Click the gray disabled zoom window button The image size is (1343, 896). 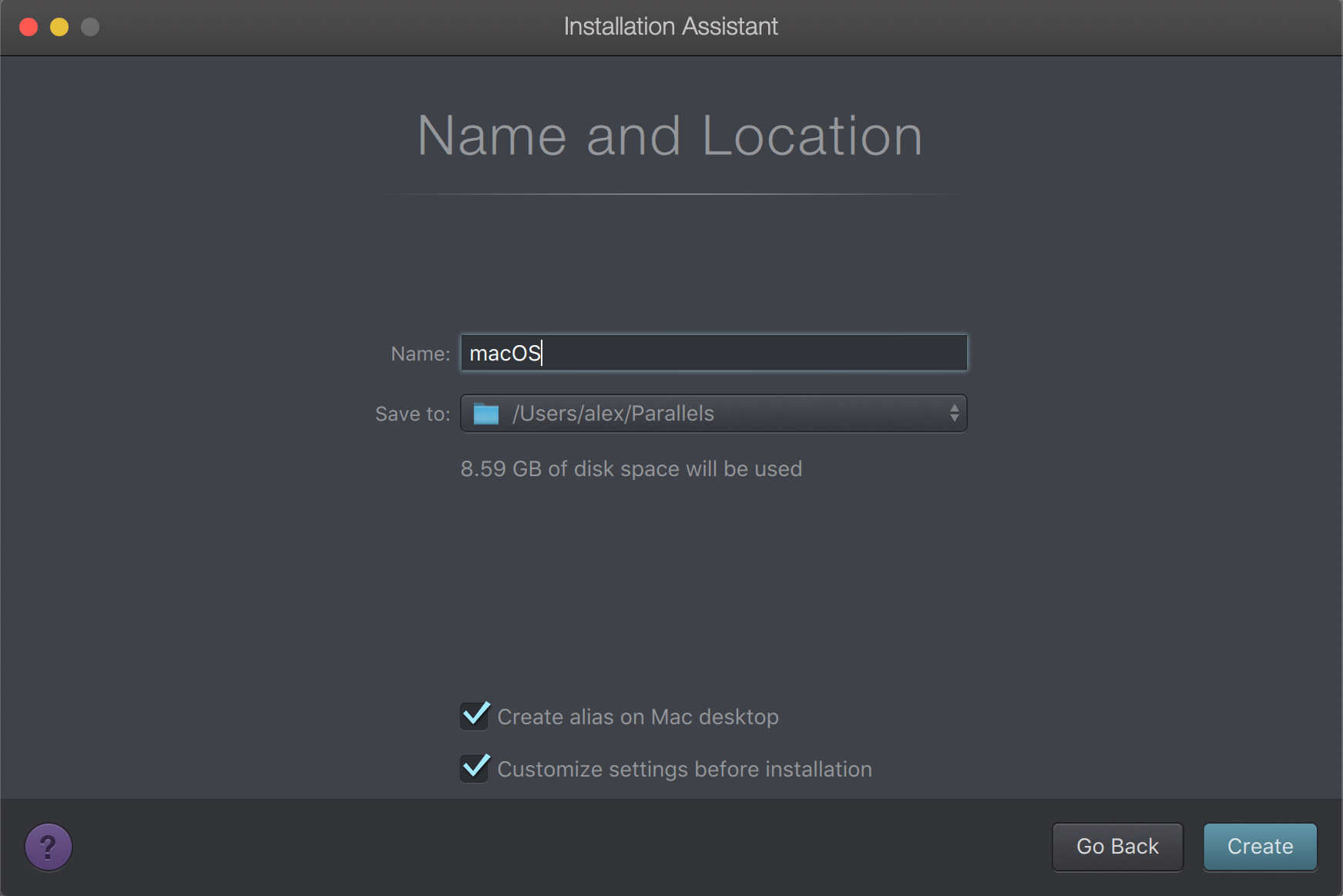tap(90, 27)
